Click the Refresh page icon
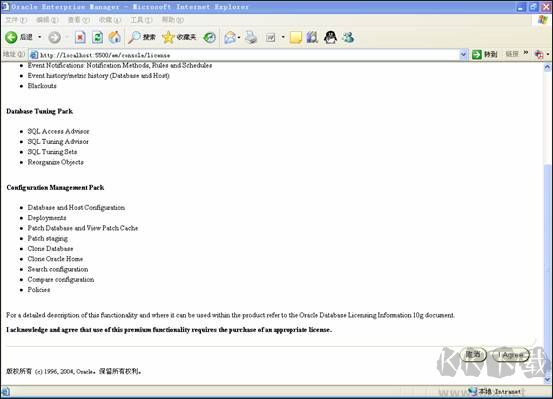 click(x=97, y=37)
